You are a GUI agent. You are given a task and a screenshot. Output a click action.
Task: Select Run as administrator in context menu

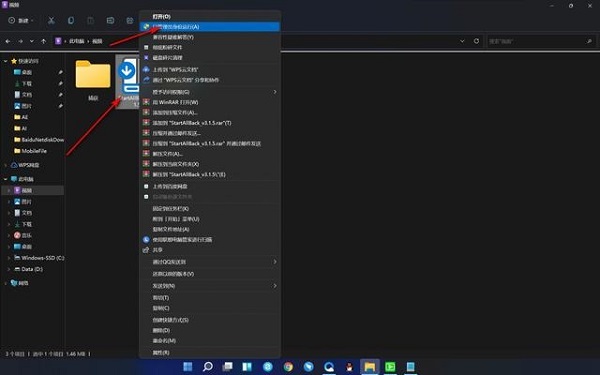[x=210, y=27]
